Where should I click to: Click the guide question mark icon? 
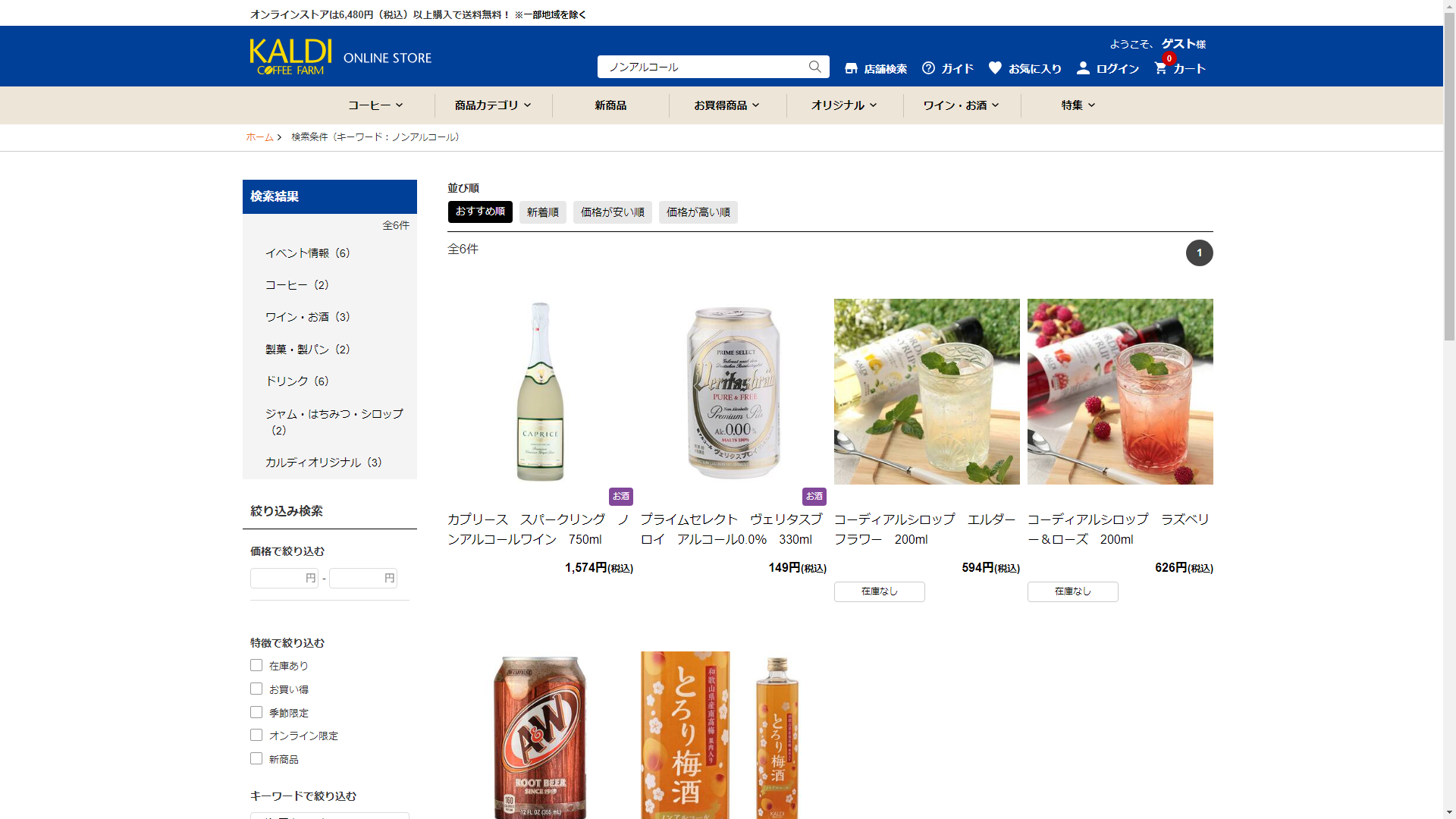tap(928, 68)
